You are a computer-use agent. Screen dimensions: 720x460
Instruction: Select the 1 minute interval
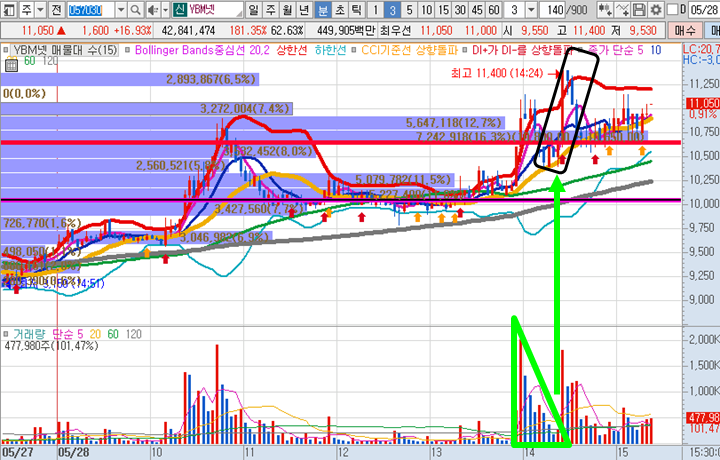376,10
